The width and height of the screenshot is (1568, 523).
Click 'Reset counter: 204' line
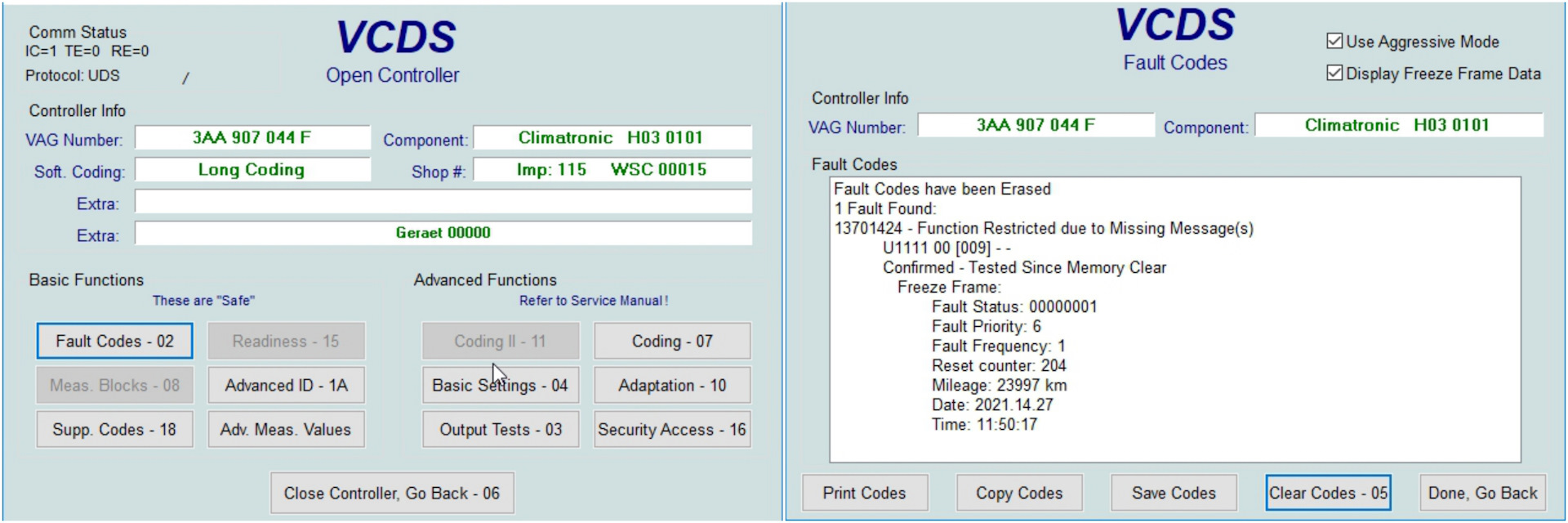pos(999,365)
